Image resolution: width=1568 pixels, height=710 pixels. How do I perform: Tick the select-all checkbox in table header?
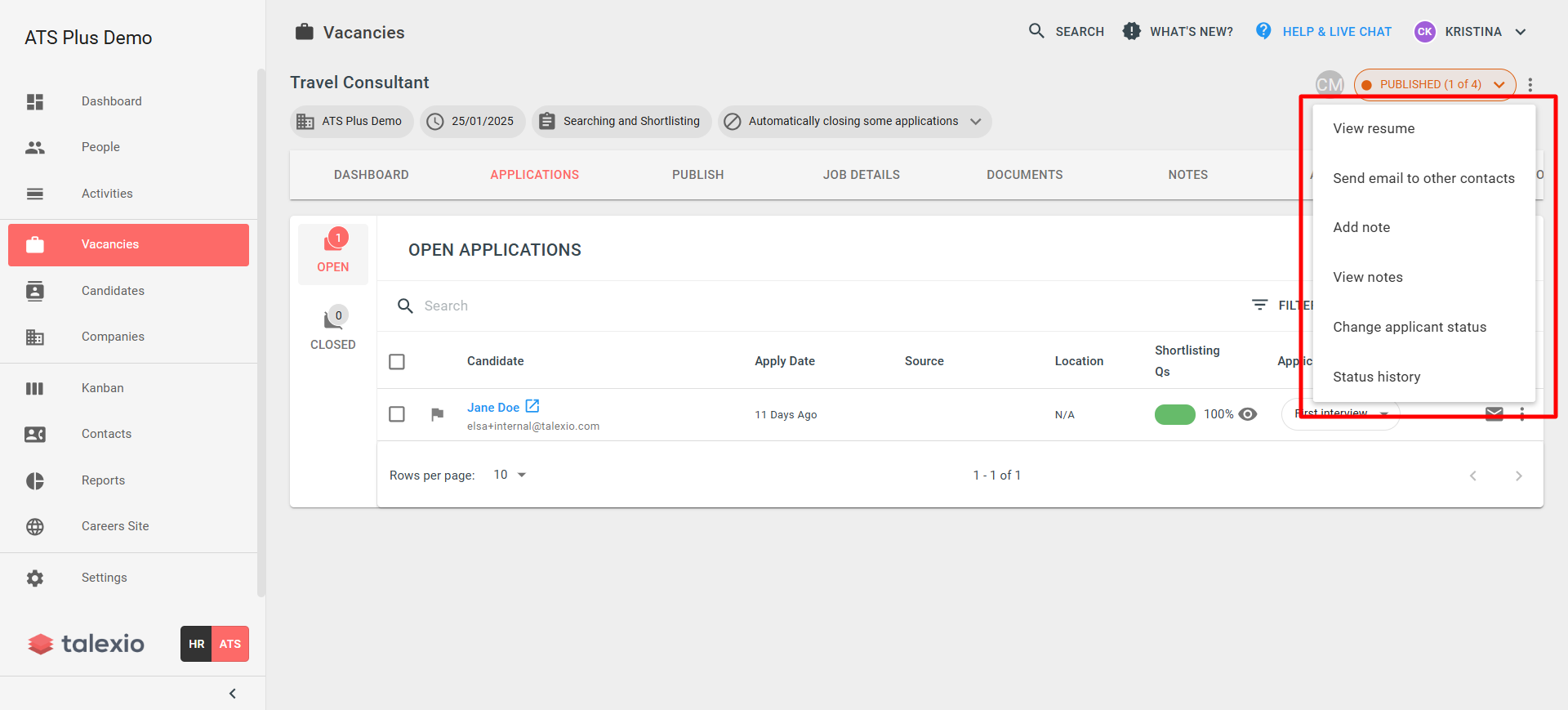pos(397,361)
